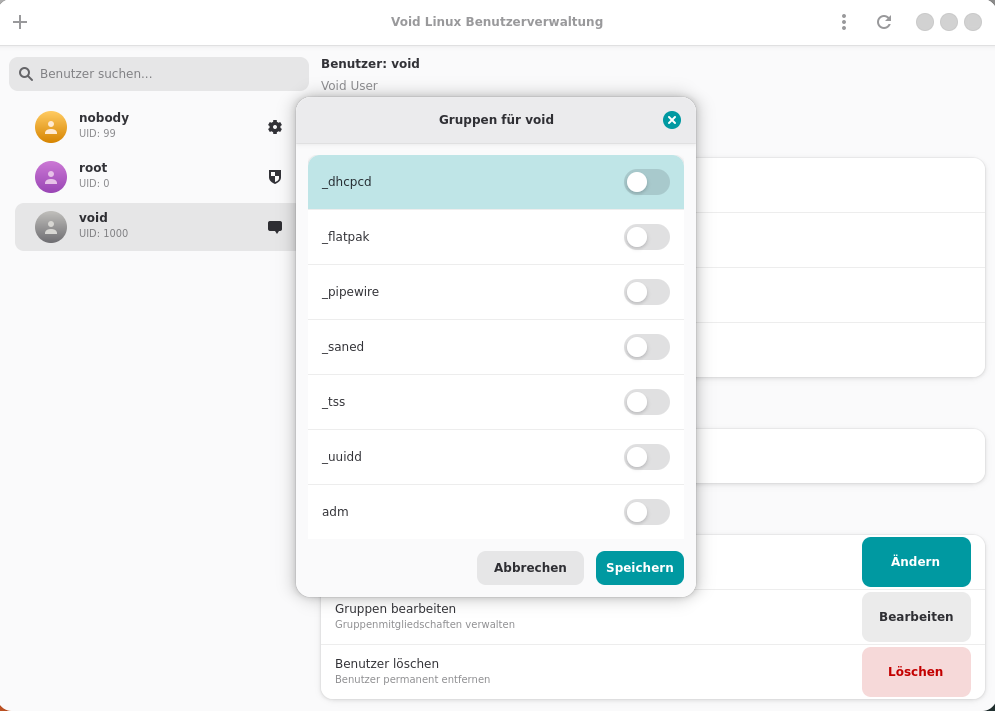Click the search magnifier icon
Viewport: 995px width, 711px height.
point(26,74)
